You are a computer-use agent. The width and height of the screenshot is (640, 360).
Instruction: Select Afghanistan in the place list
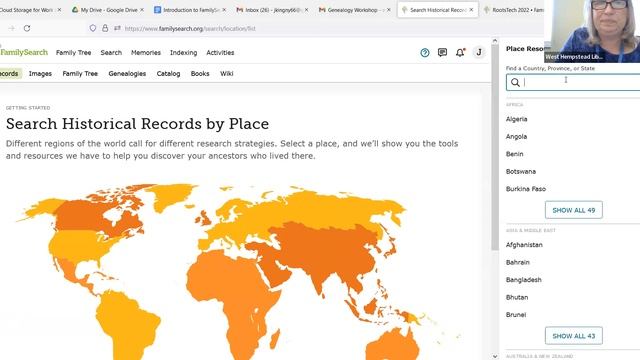[x=524, y=245]
